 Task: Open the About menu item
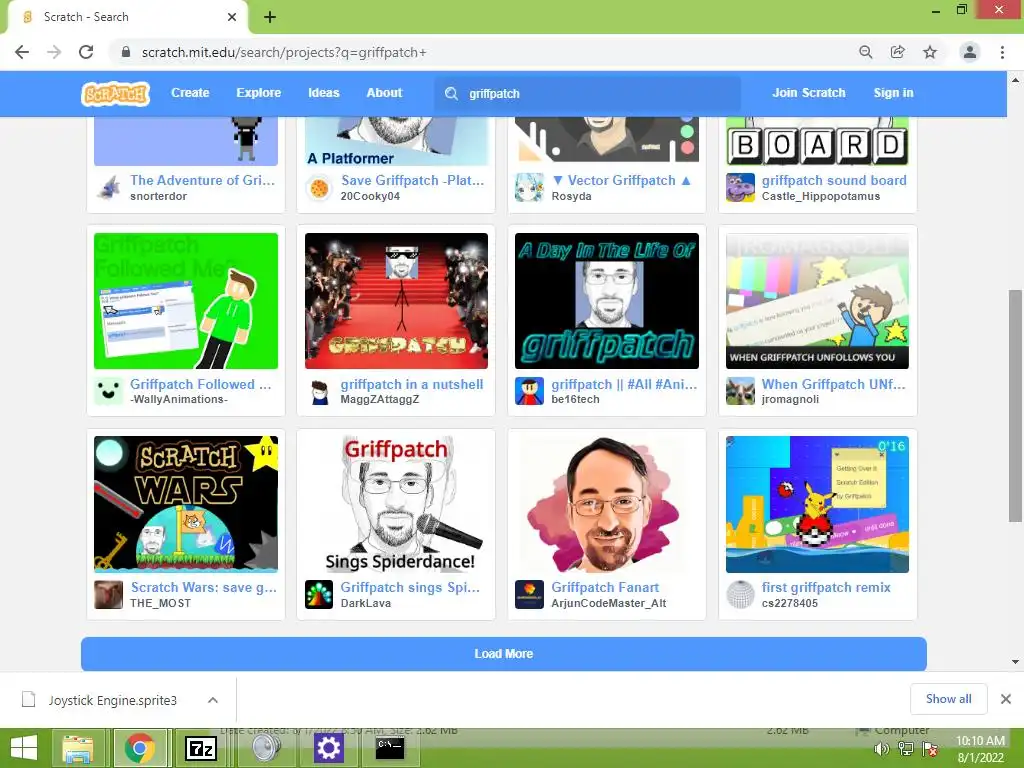point(384,93)
